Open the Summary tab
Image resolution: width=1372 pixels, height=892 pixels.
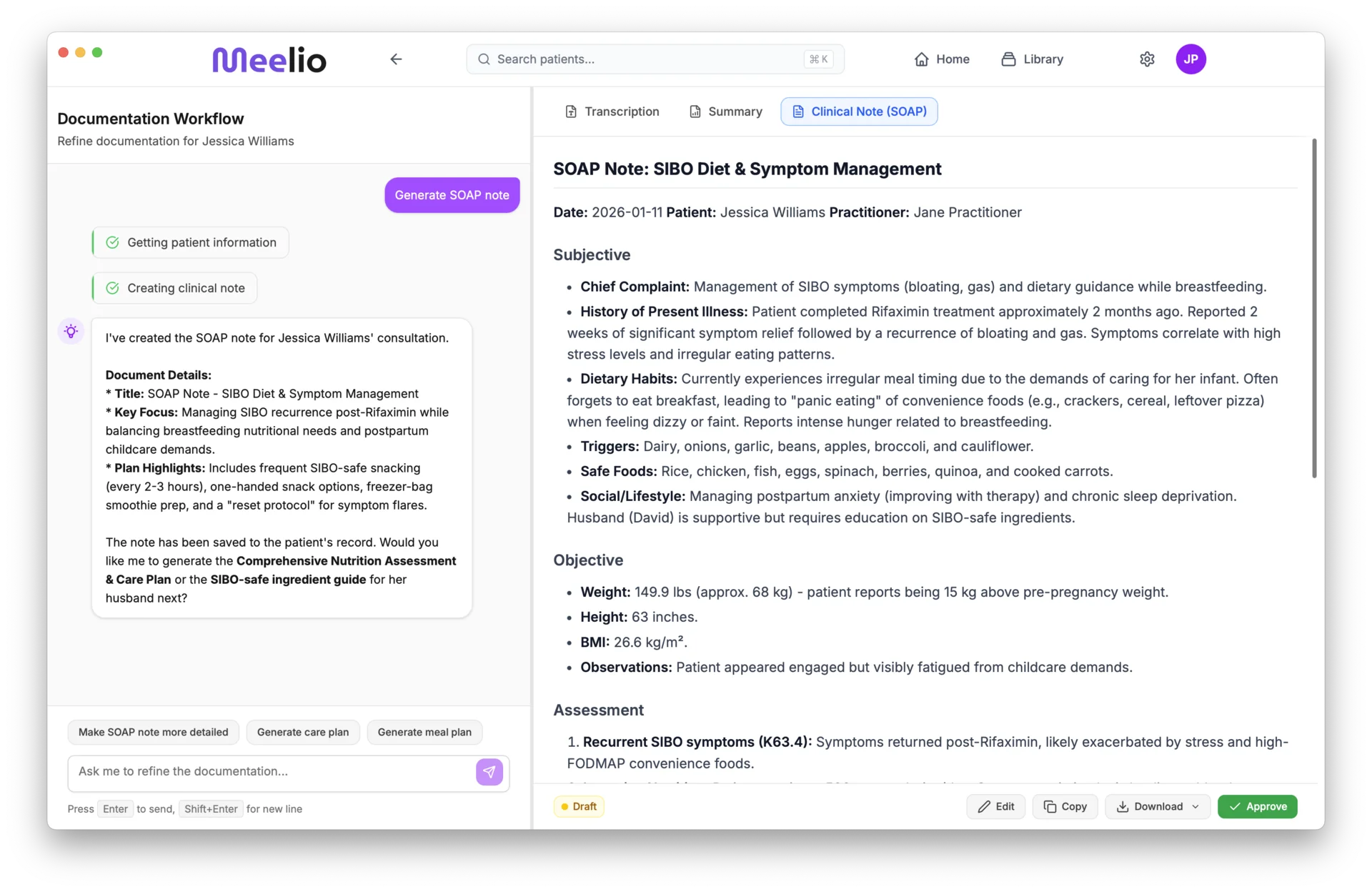coord(725,111)
